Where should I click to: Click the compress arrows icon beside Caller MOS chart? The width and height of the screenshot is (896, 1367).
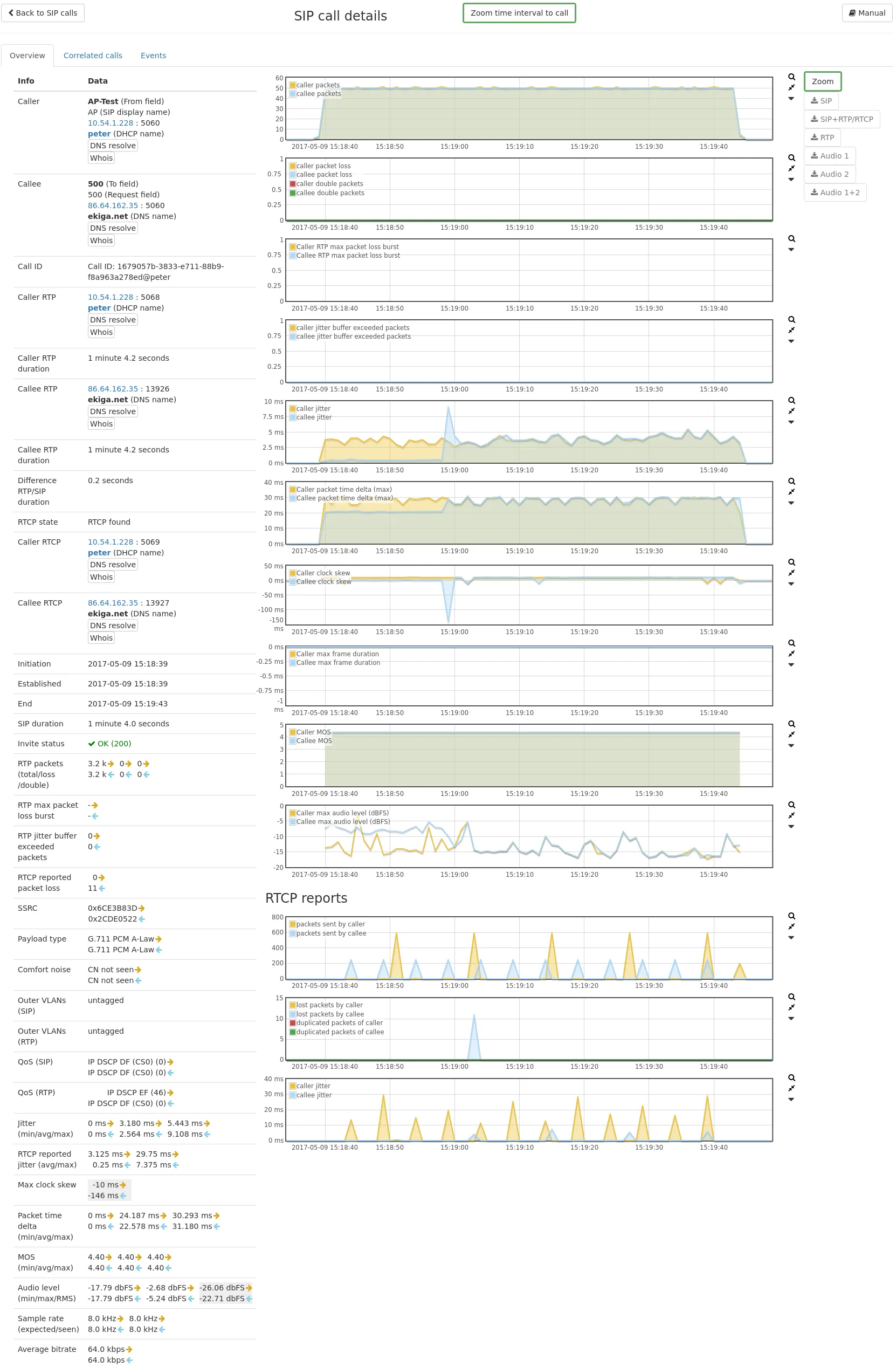[x=791, y=734]
